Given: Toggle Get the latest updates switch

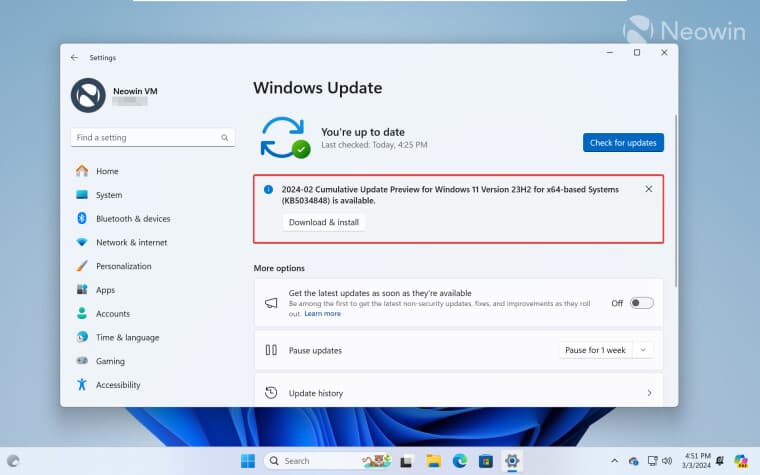Looking at the screenshot, I should [x=641, y=303].
